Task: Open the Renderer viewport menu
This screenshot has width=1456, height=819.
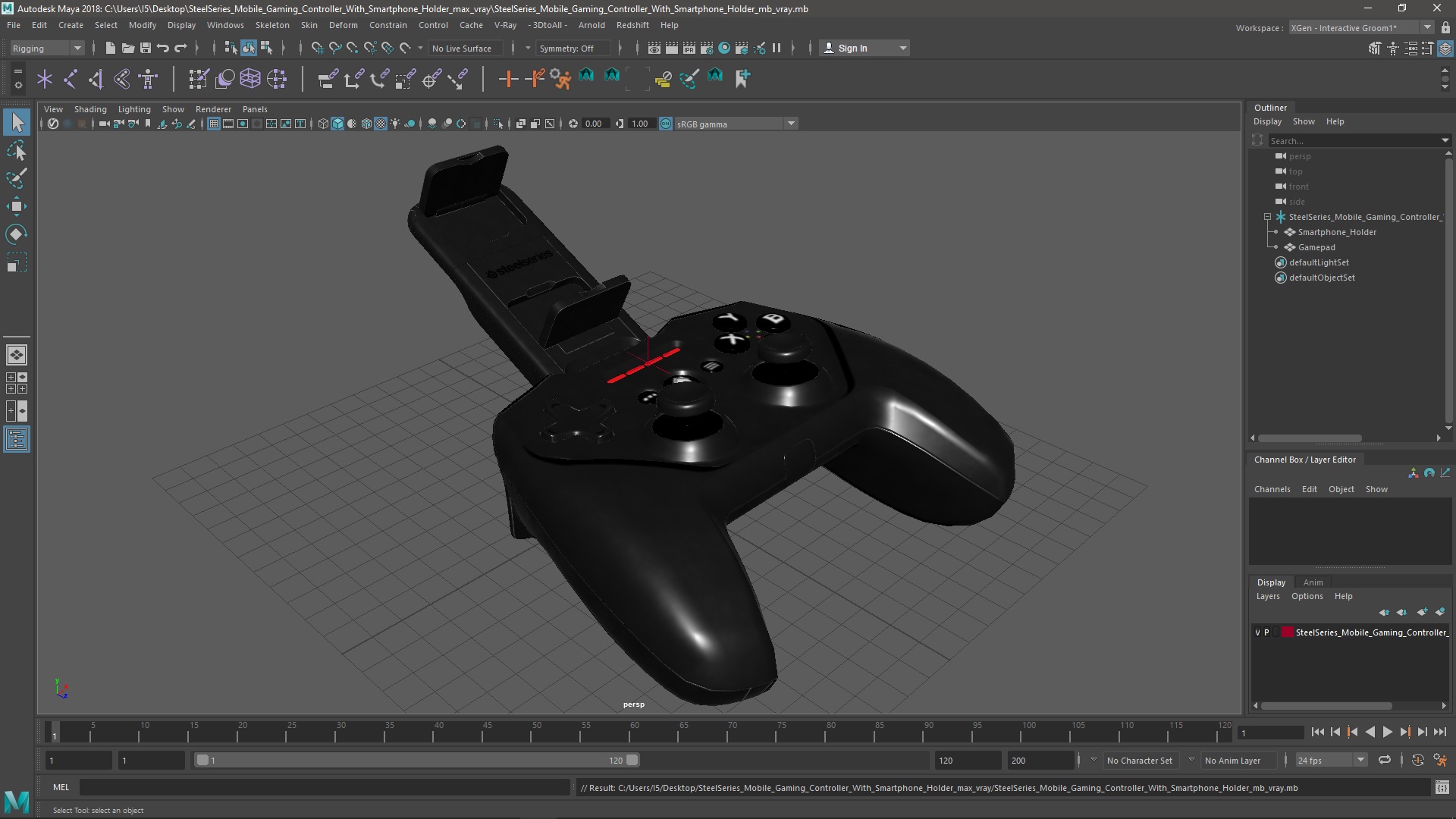Action: [x=213, y=109]
